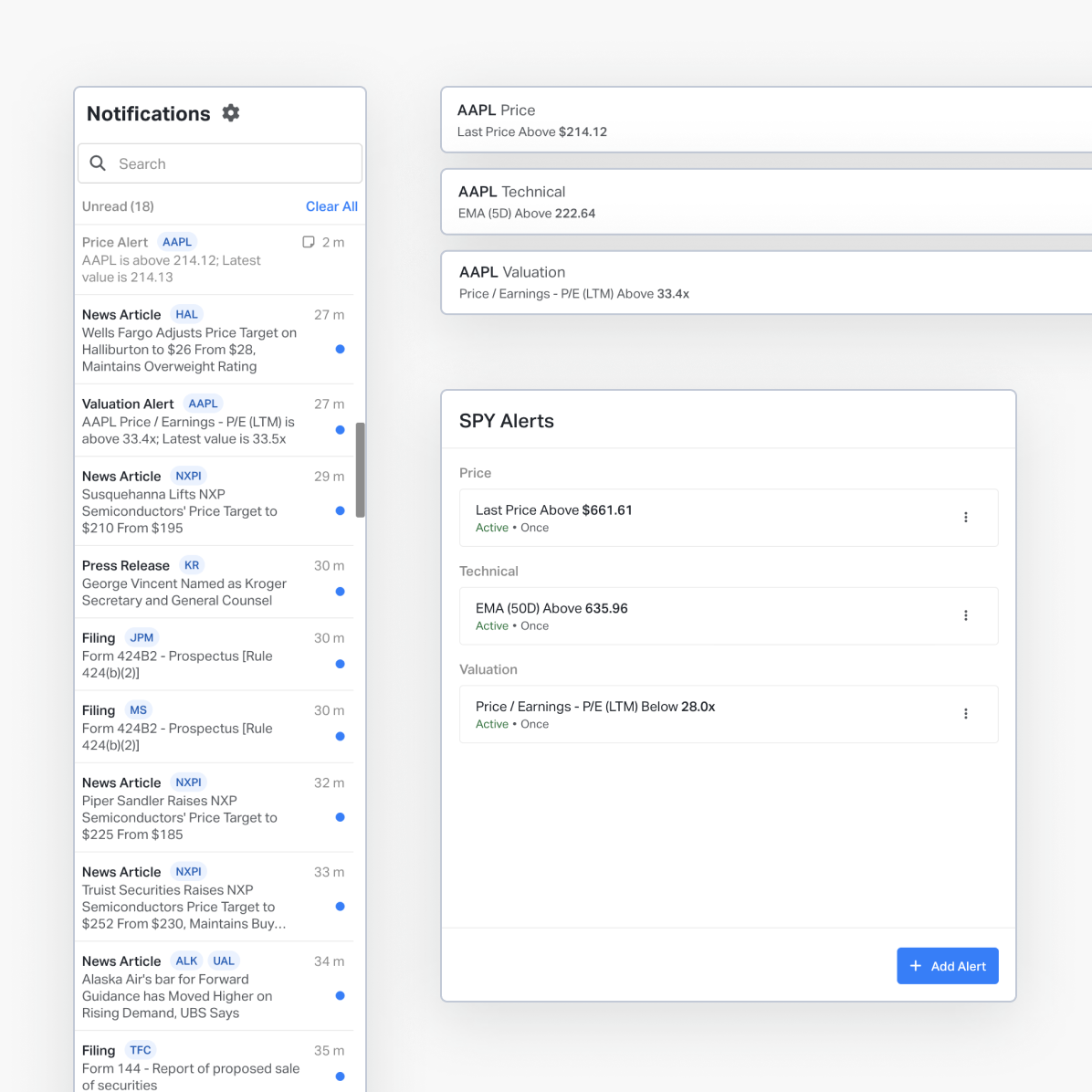Toggle unread dot on Piper Sandler news
Screen dimensions: 1092x1092
[x=340, y=817]
